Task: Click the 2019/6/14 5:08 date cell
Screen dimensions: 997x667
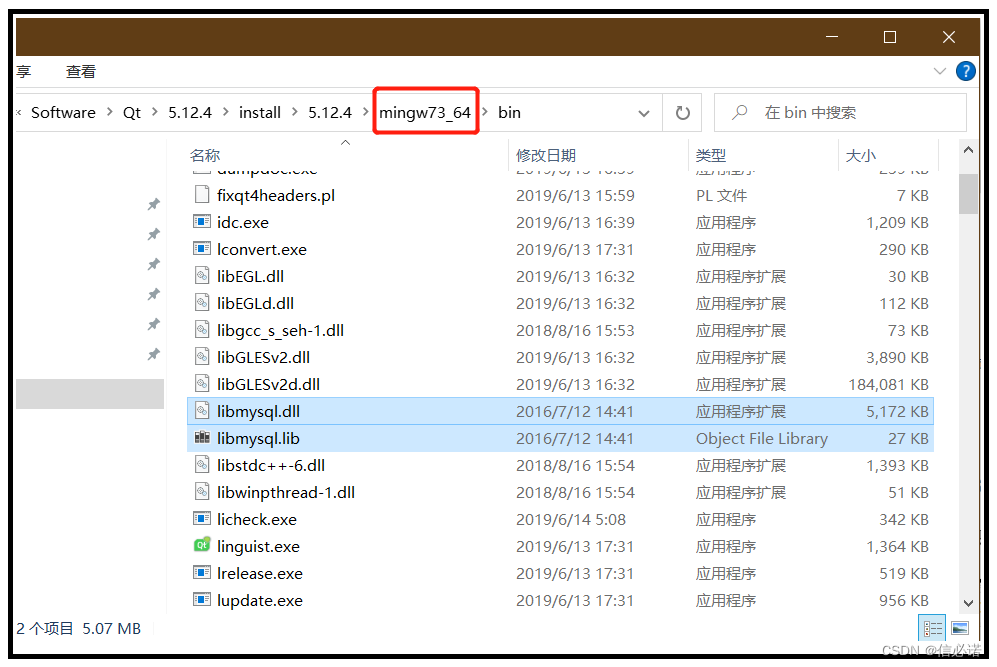Action: tap(571, 519)
